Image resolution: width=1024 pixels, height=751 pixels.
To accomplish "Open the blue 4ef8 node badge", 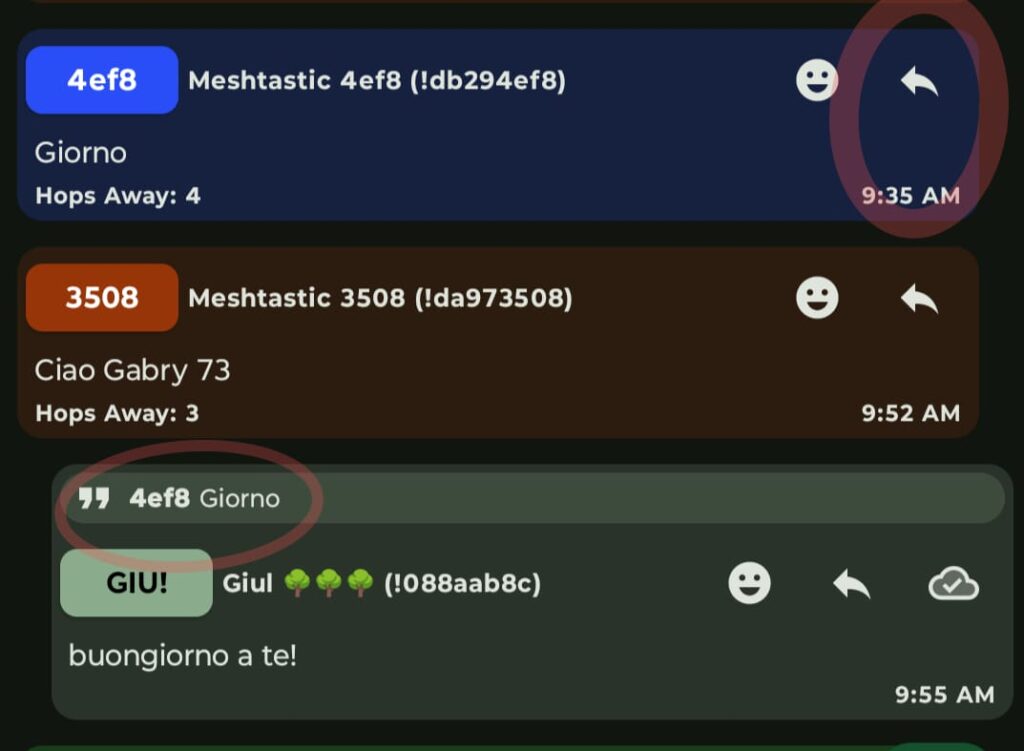I will click(102, 80).
